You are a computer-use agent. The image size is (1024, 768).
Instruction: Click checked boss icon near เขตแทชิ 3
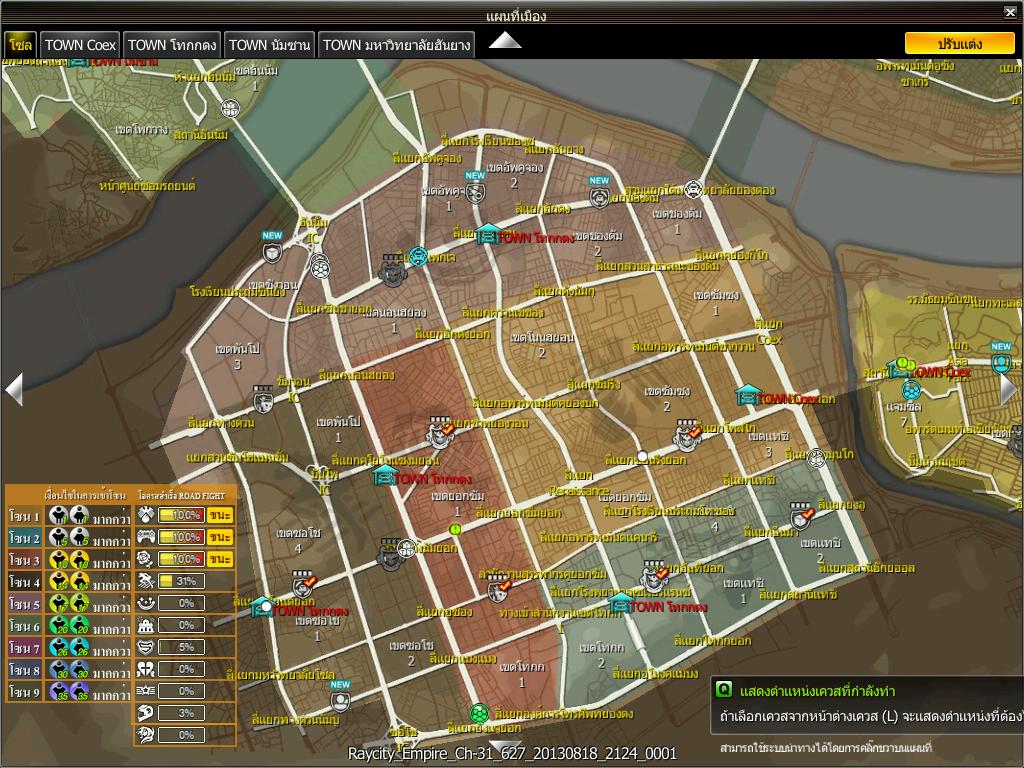click(x=688, y=436)
